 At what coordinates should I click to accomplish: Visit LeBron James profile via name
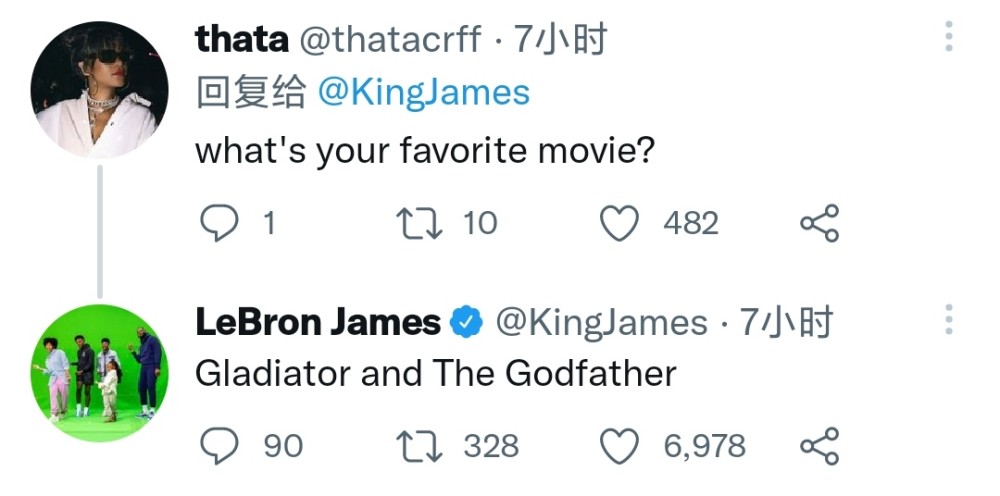pyautogui.click(x=318, y=322)
